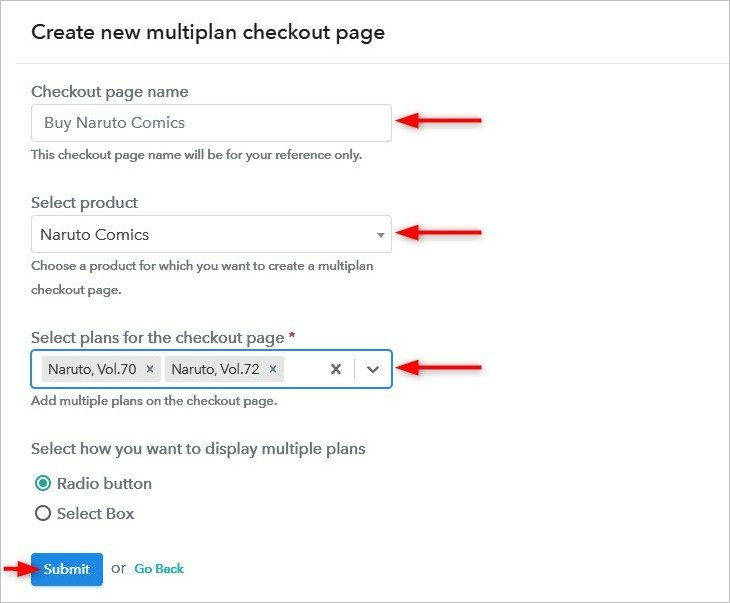Image resolution: width=730 pixels, height=603 pixels.
Task: Click the 'Select how you want to display multiple plans' label
Action: pos(198,449)
